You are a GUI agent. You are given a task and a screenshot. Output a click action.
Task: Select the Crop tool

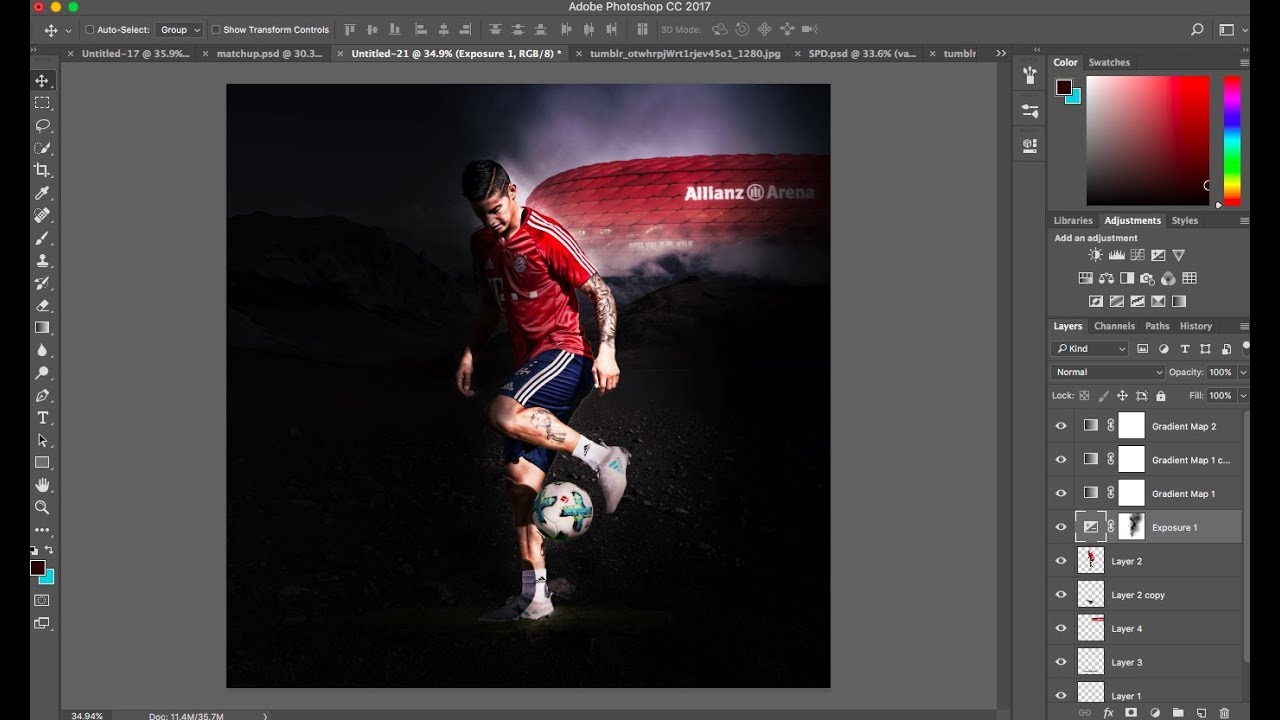tap(42, 170)
